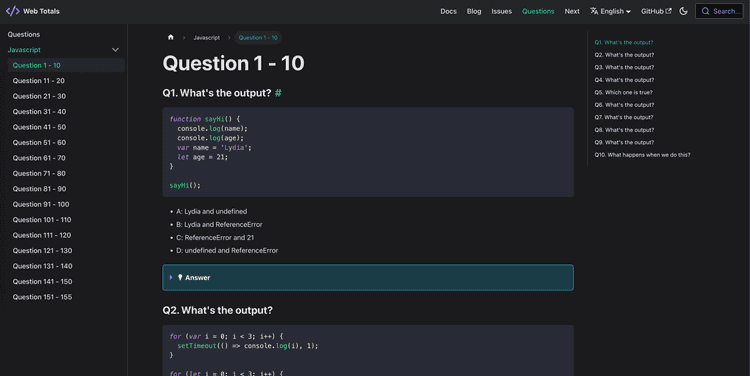This screenshot has height=376, width=750.
Task: Click option A: Lydia and undefined
Action: [211, 211]
